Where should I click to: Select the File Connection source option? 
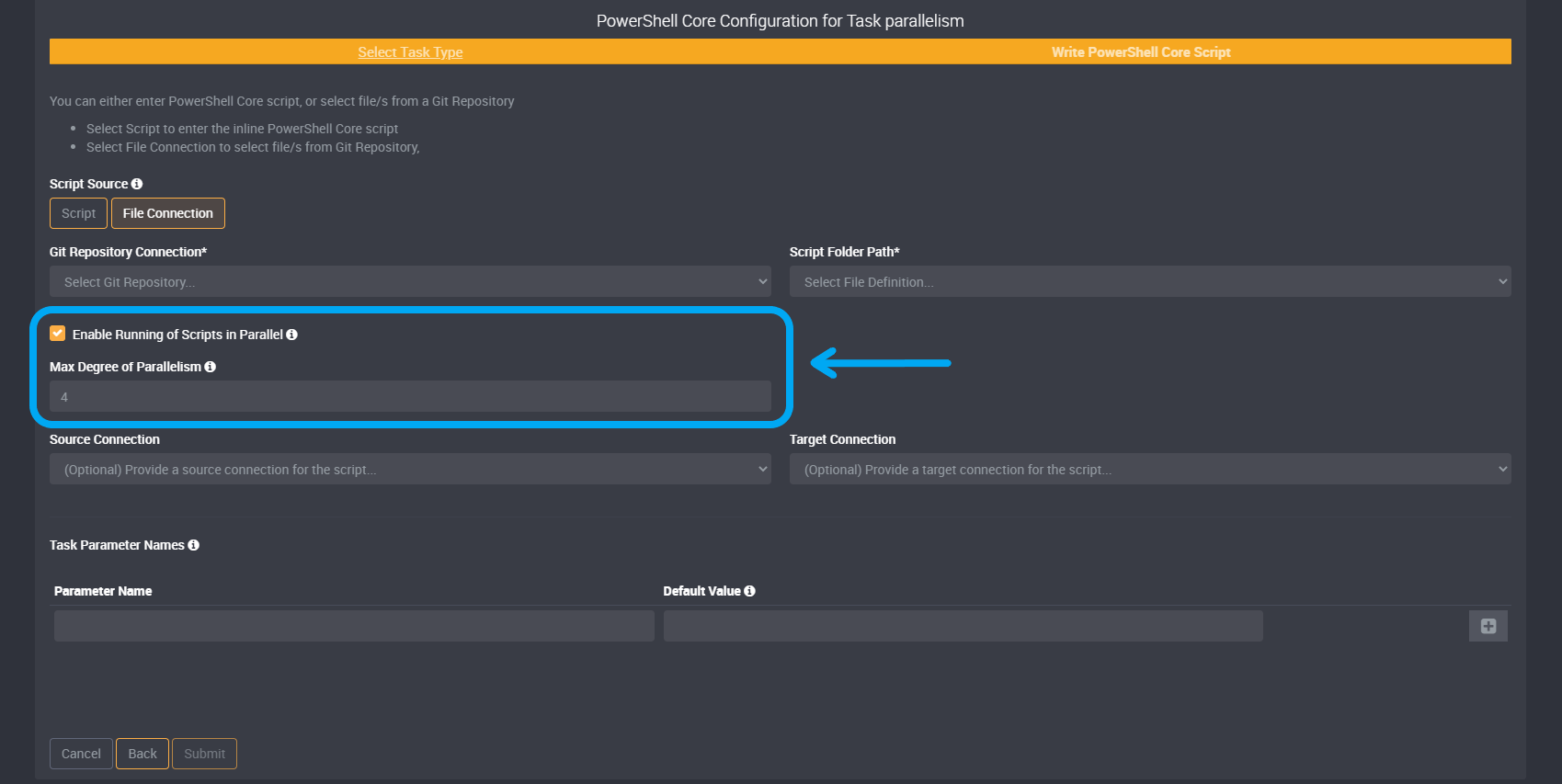[x=168, y=213]
